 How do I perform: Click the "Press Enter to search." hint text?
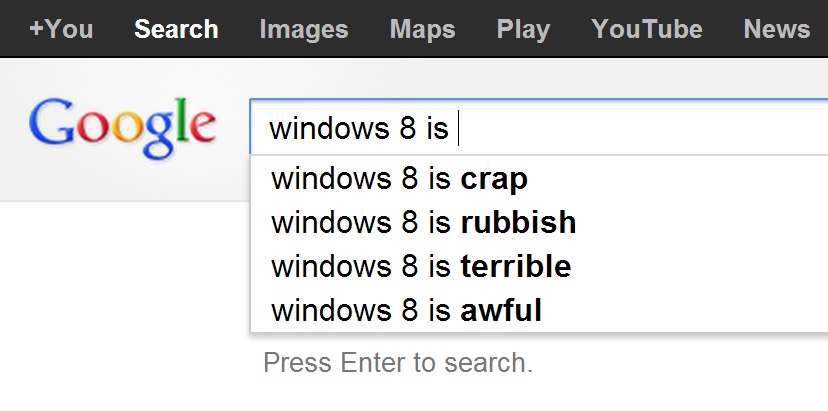pos(398,362)
